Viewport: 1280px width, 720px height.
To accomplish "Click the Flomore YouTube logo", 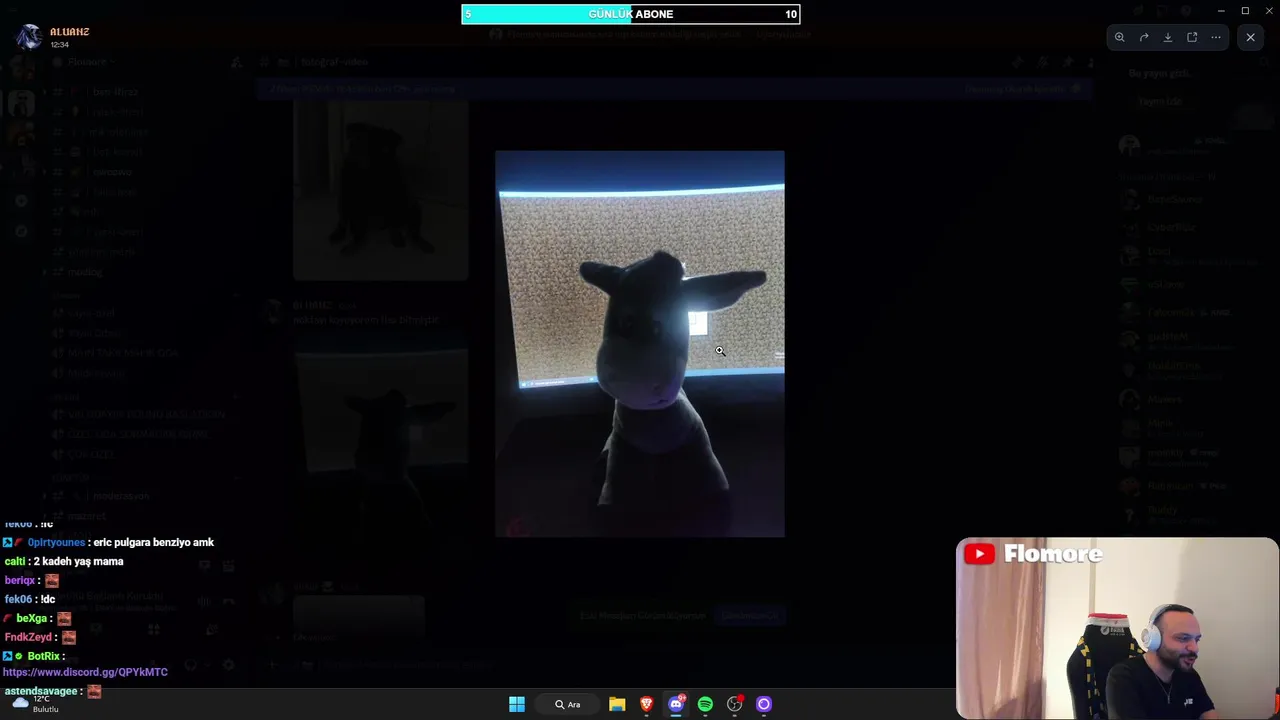I will (1033, 554).
